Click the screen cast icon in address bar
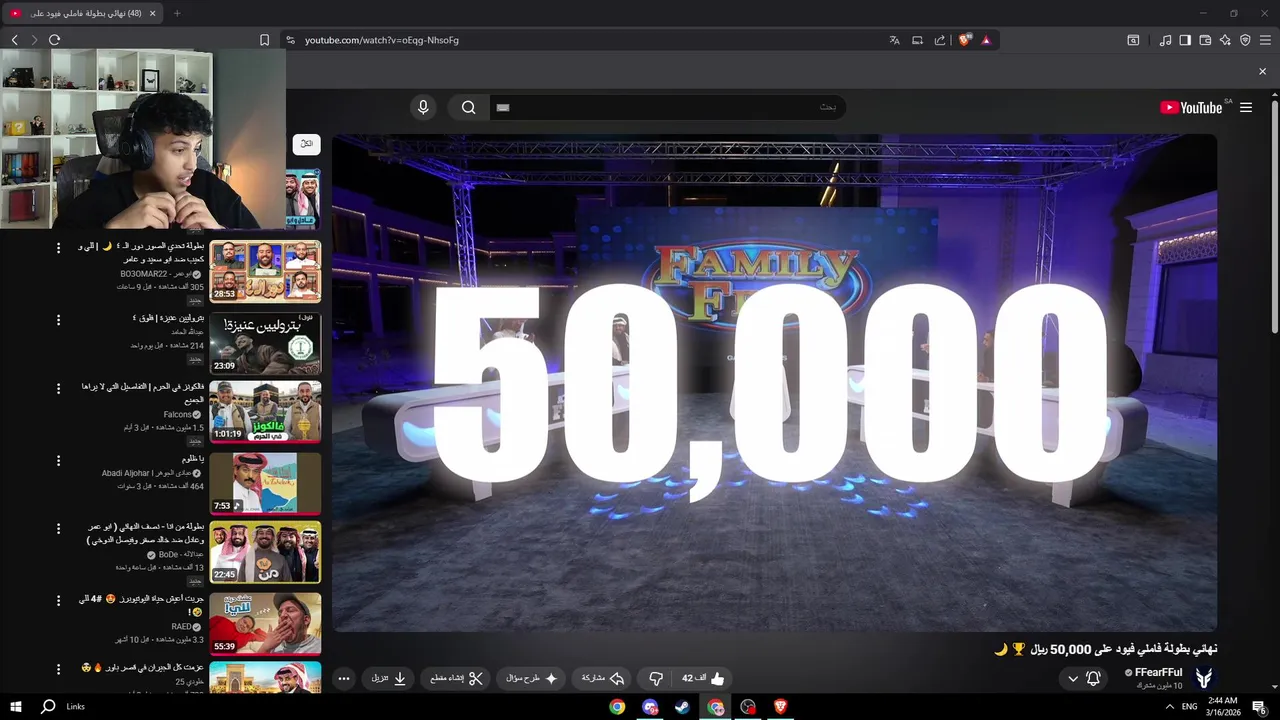This screenshot has width=1280, height=720. point(917,40)
